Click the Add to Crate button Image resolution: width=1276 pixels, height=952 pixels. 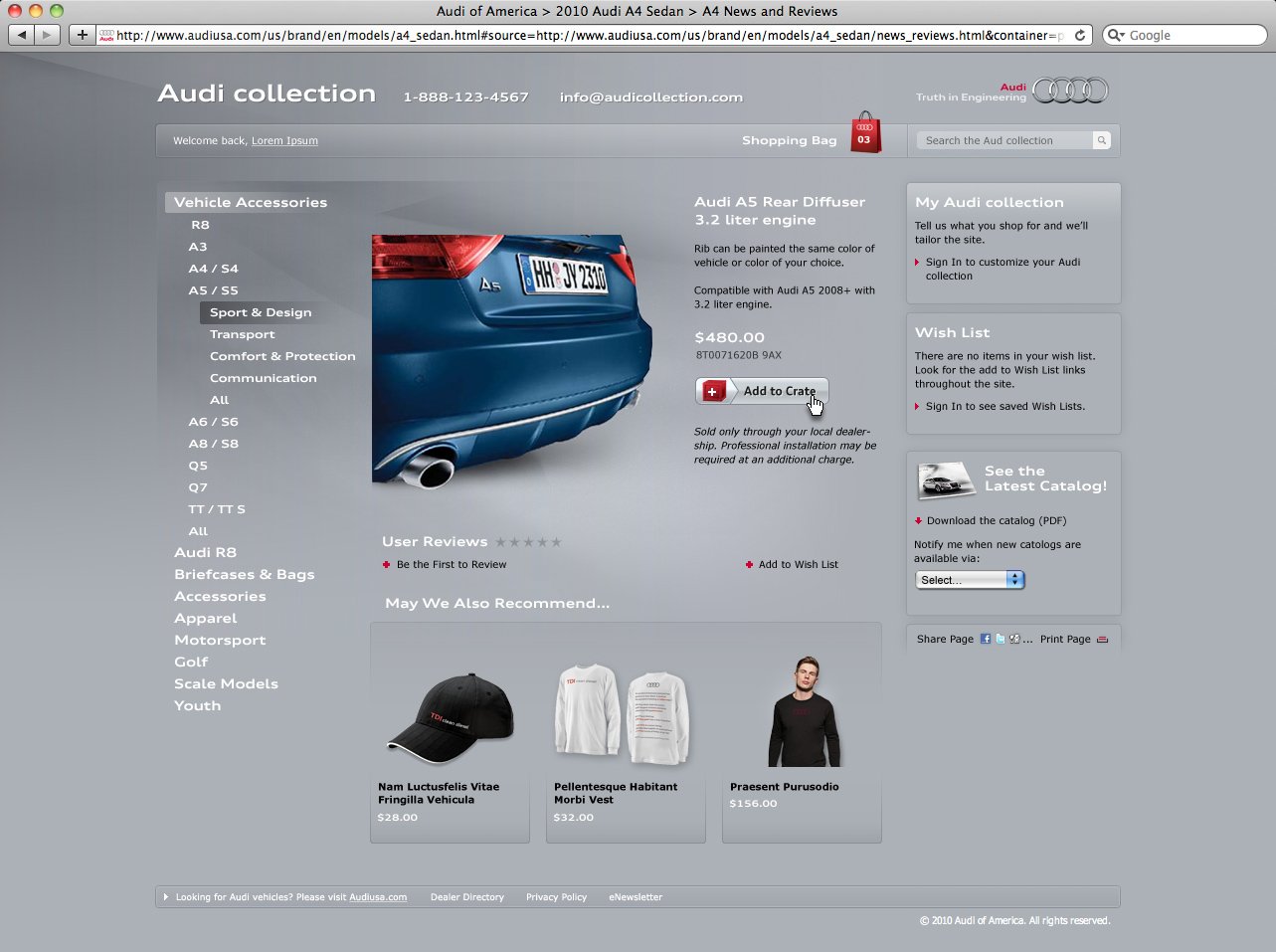(762, 391)
